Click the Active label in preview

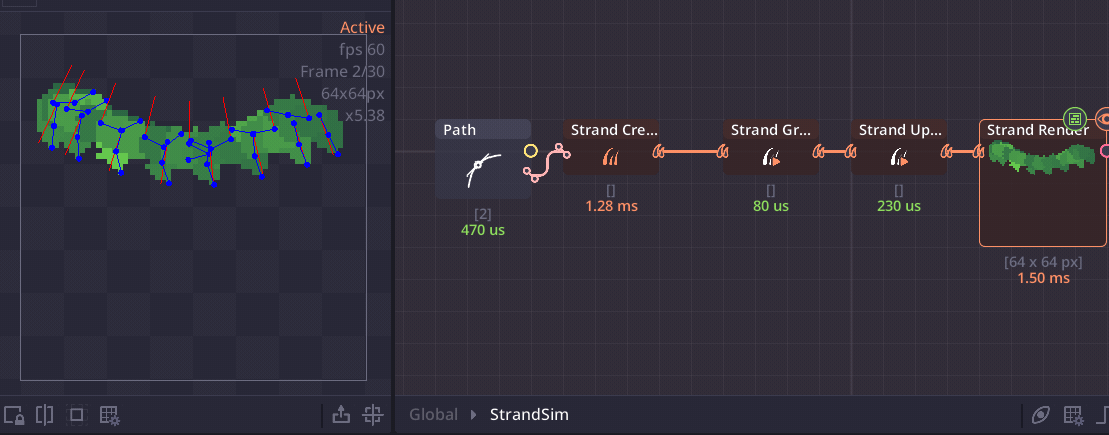click(362, 28)
